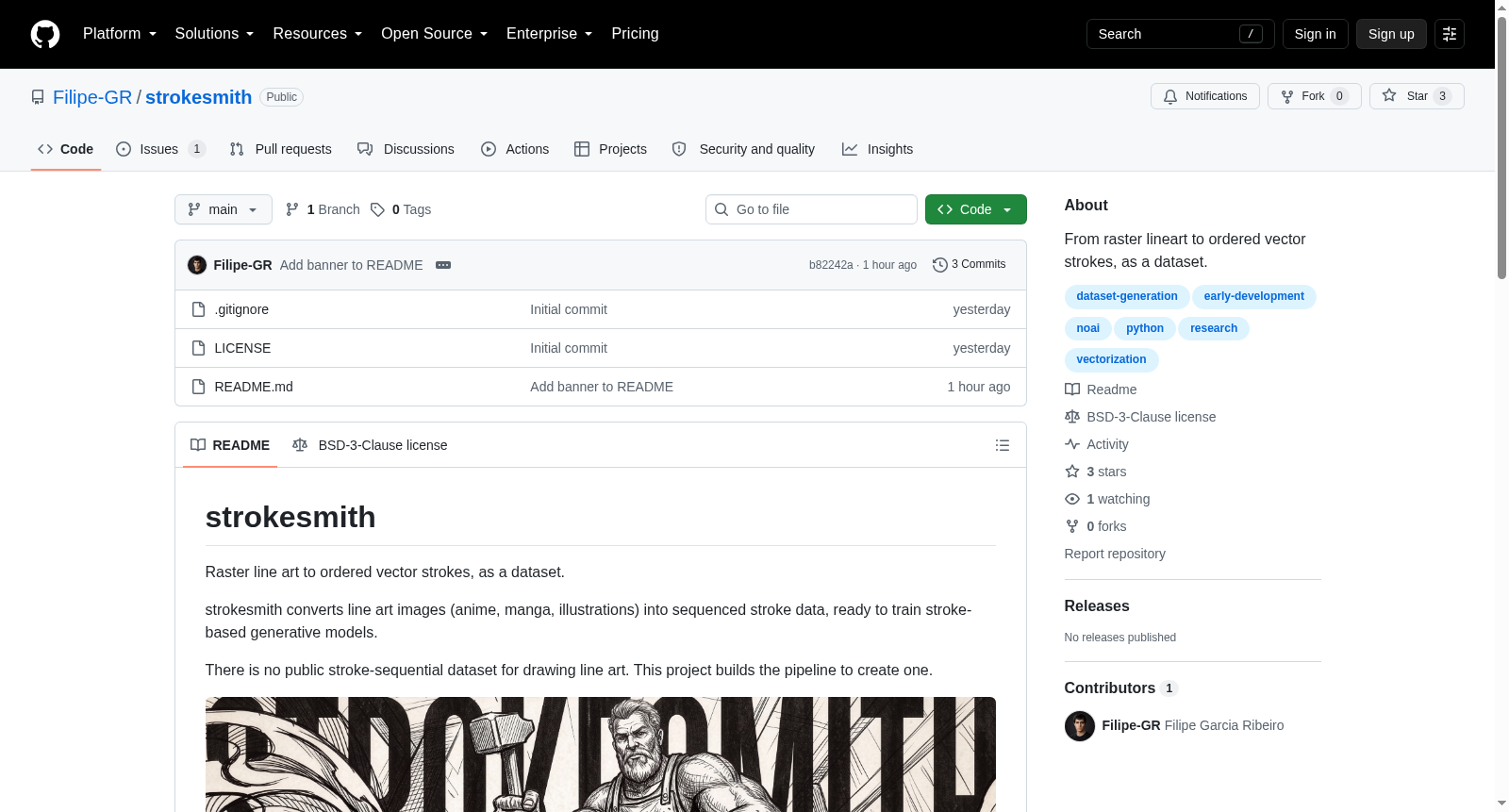Open commit hash b82242a

tap(831, 265)
